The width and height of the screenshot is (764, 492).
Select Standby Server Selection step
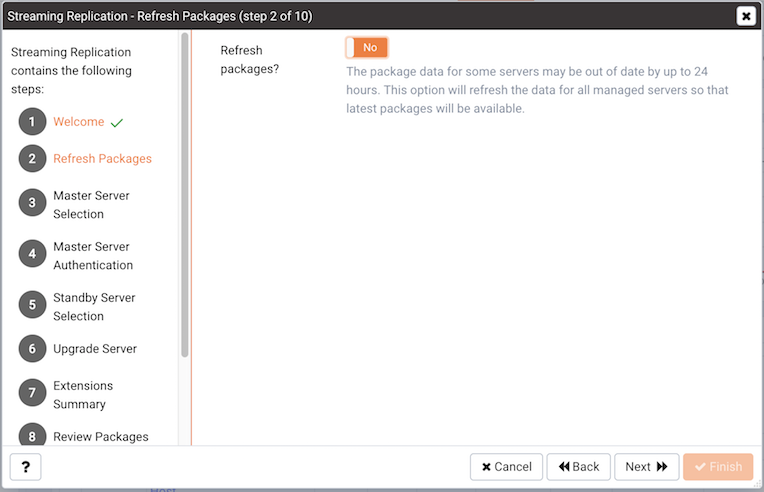(x=94, y=307)
